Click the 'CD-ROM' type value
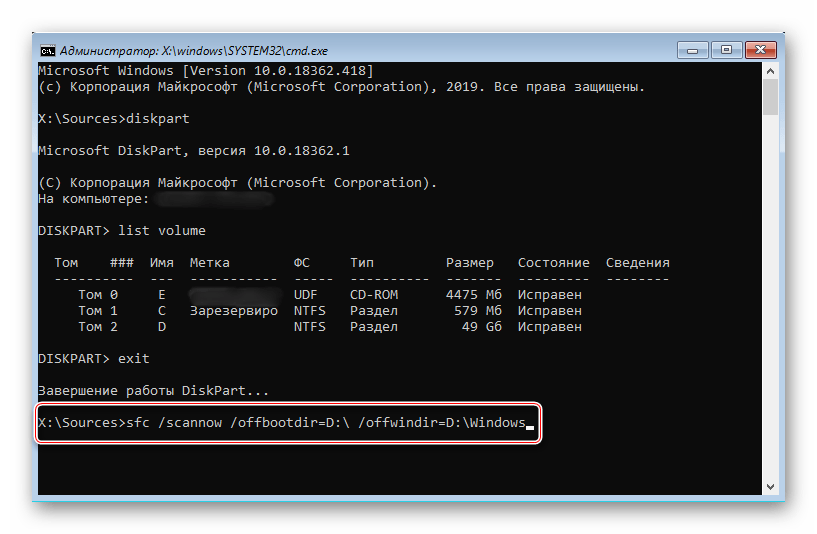This screenshot has height=534, width=817. tap(374, 295)
